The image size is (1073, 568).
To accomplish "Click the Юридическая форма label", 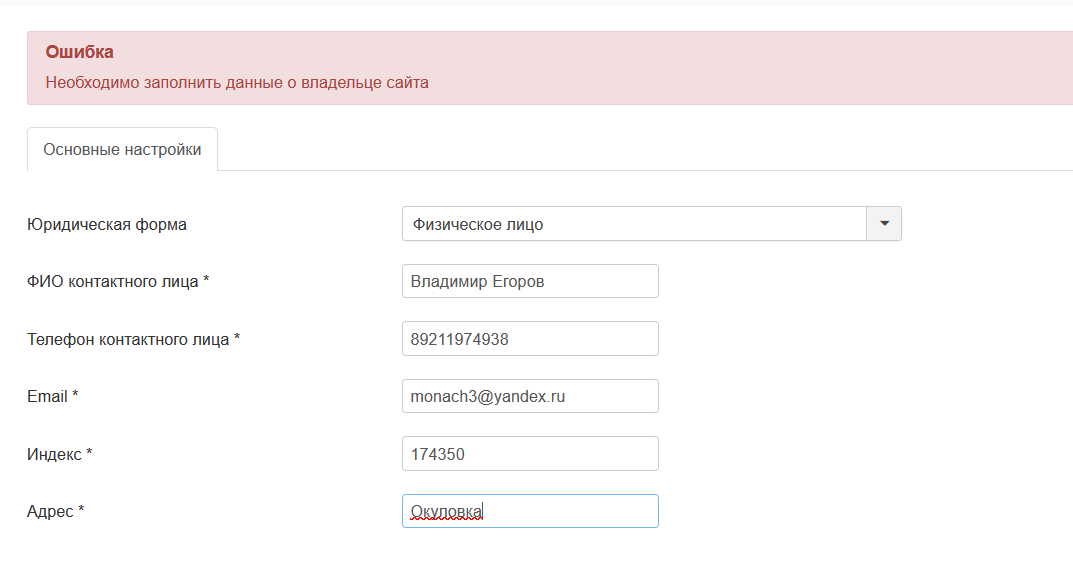I will tap(107, 224).
